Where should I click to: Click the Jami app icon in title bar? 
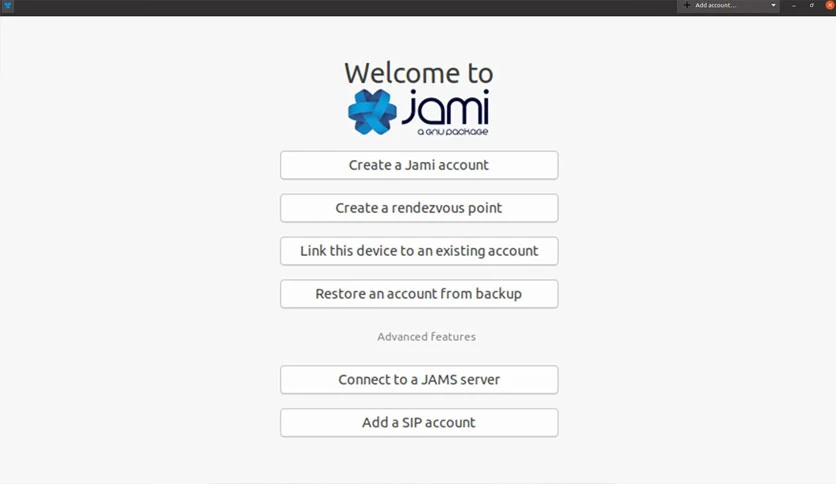coord(7,5)
